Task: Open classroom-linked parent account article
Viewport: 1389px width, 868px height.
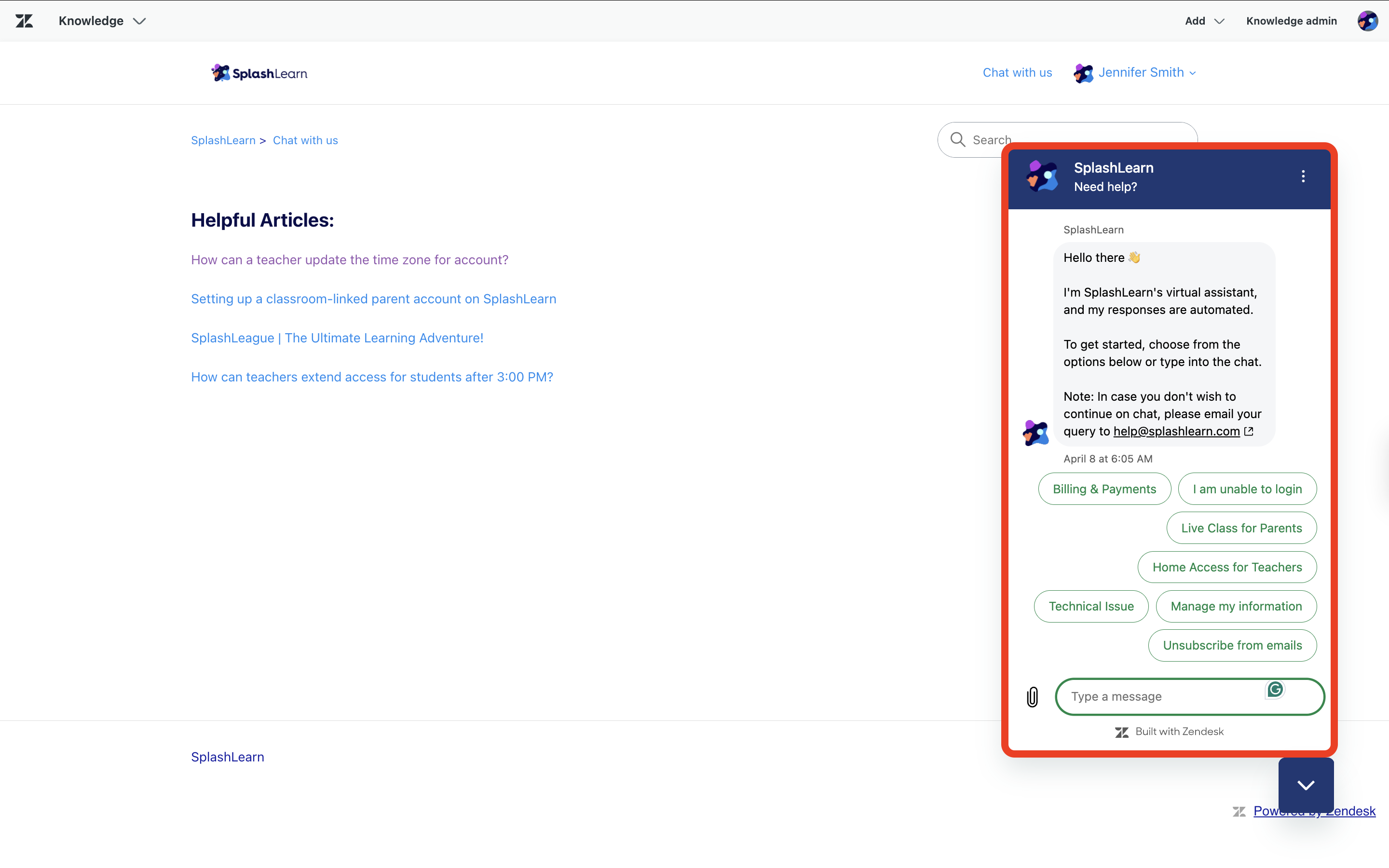Action: (374, 298)
